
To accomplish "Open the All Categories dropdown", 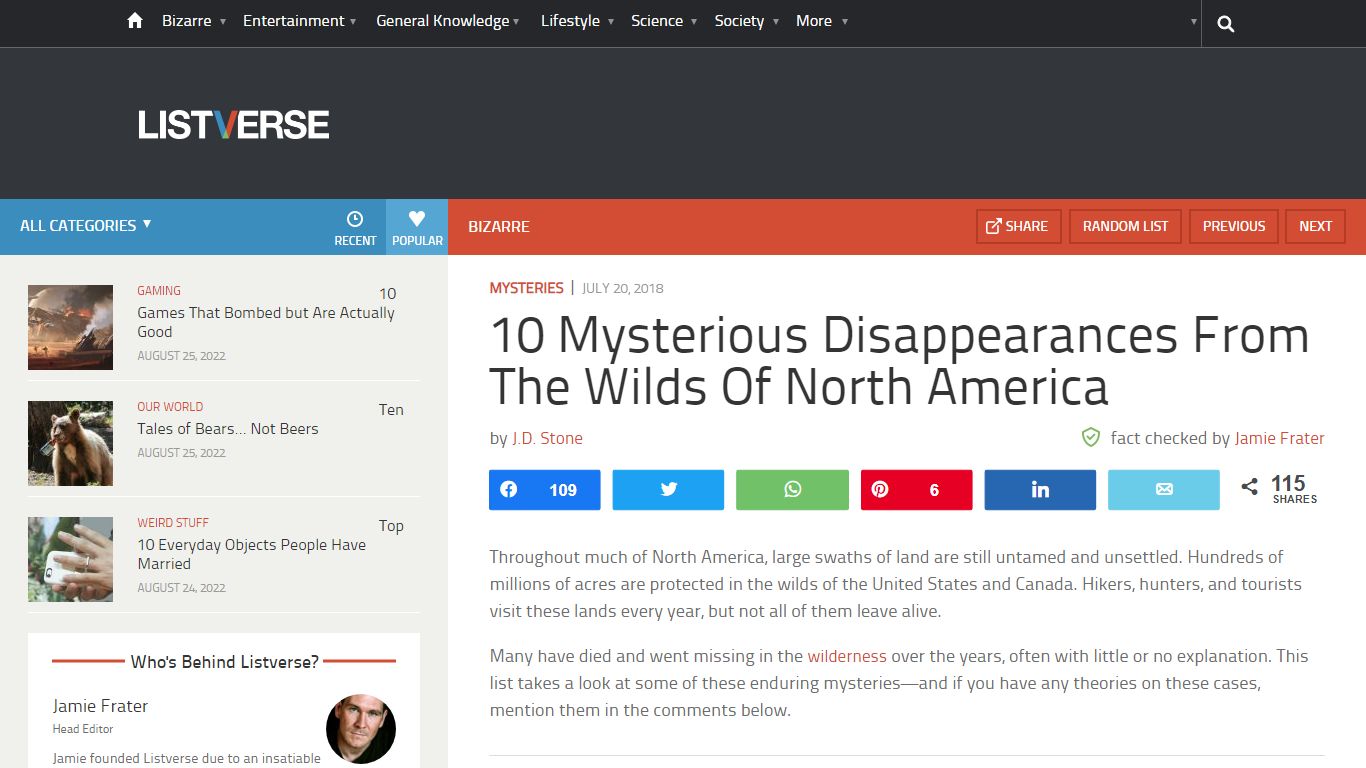I will (x=86, y=226).
